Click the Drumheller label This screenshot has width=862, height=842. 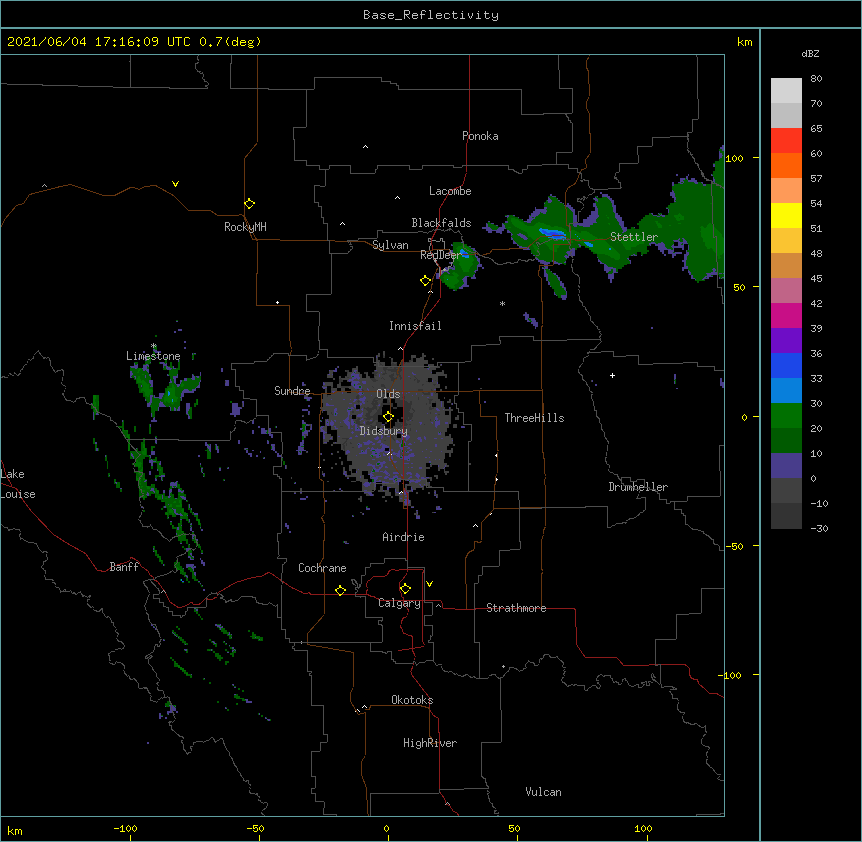coord(638,487)
